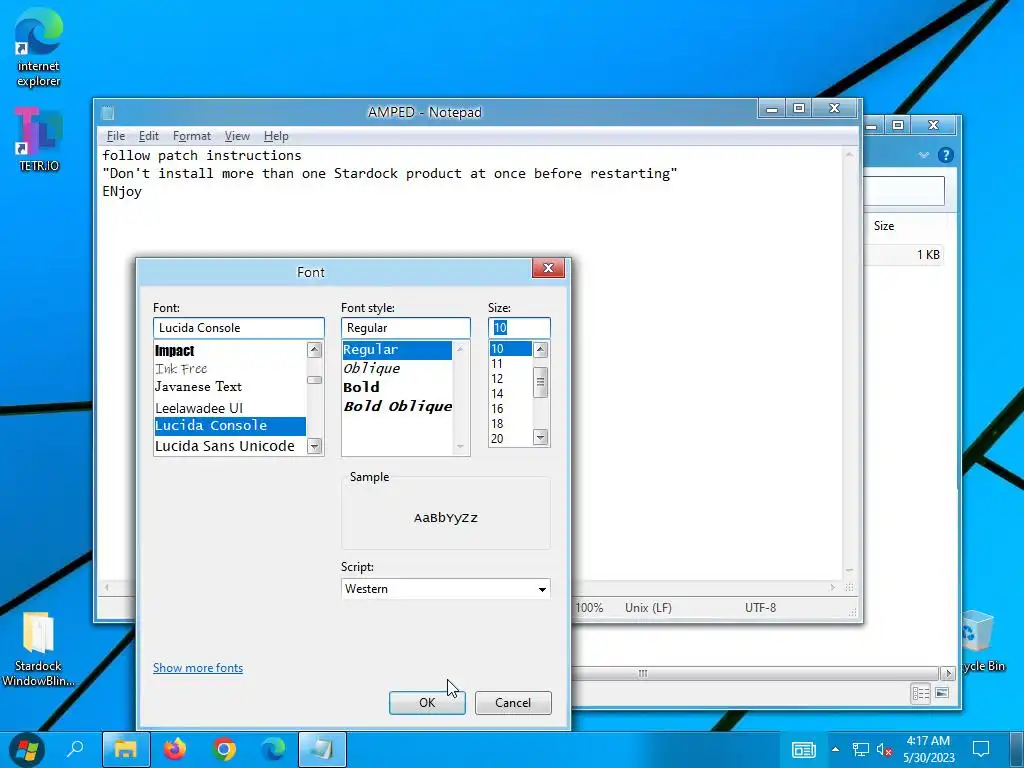Launch Firefox from the taskbar

175,749
